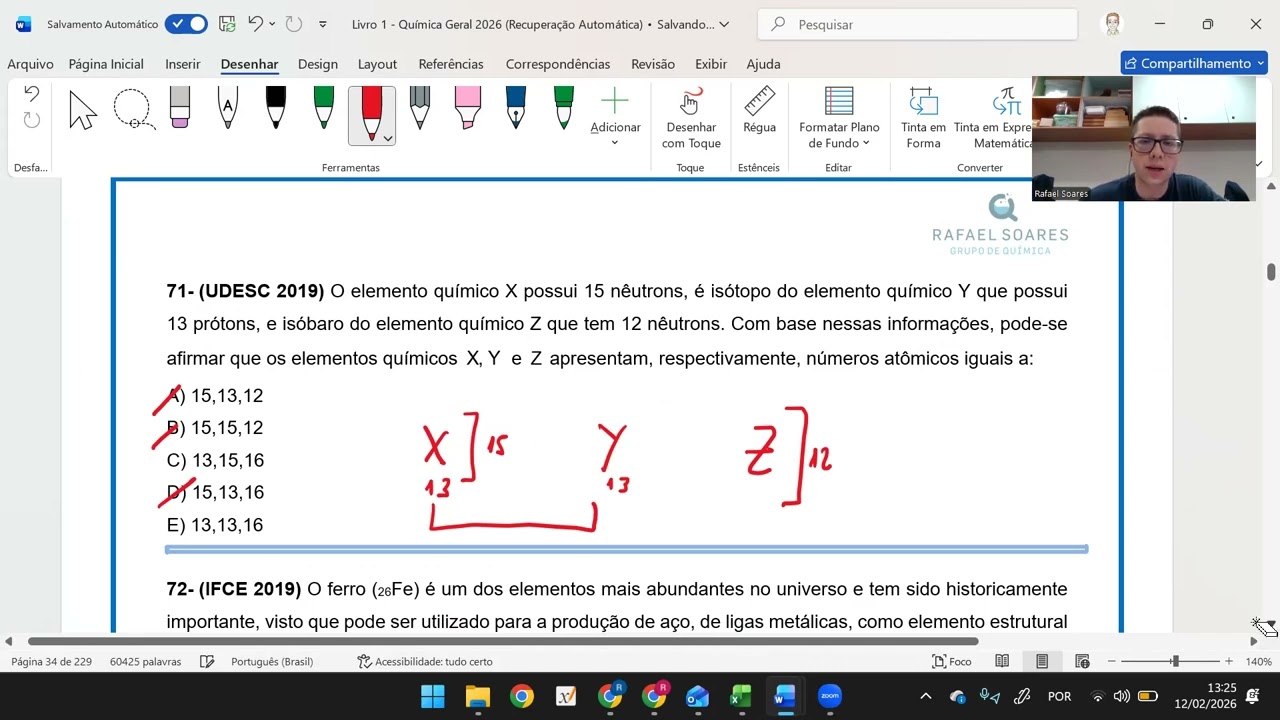Toggle Desenhar com Toque
This screenshot has height=720, width=1280.
691,118
